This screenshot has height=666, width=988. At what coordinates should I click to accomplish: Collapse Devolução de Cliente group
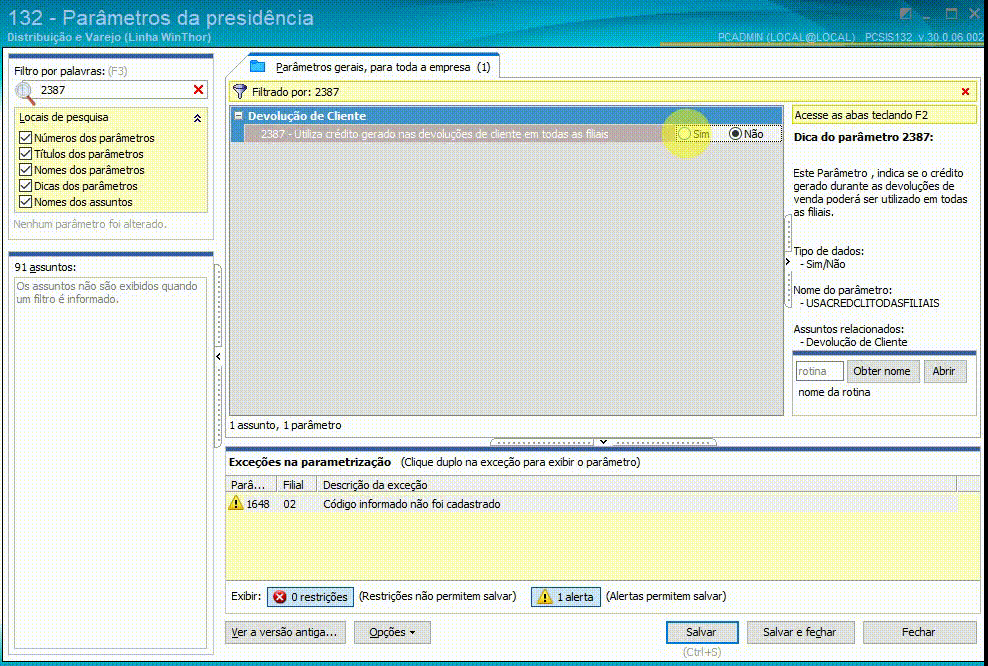pos(238,116)
